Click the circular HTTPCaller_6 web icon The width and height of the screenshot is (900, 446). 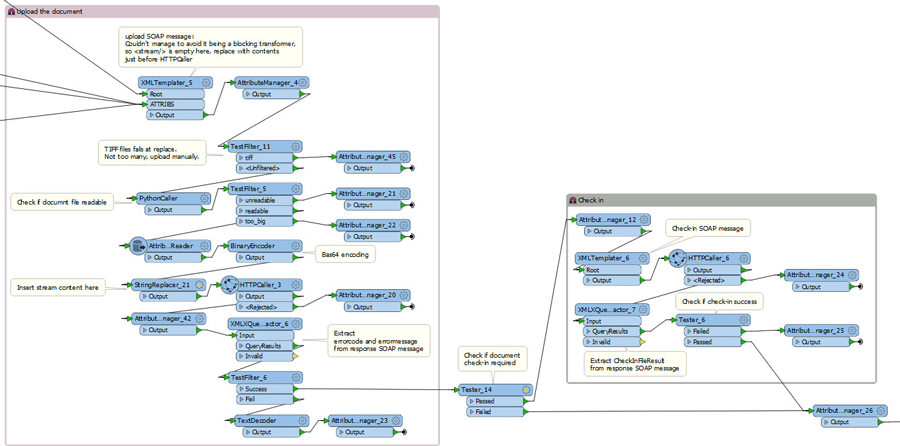click(x=678, y=259)
